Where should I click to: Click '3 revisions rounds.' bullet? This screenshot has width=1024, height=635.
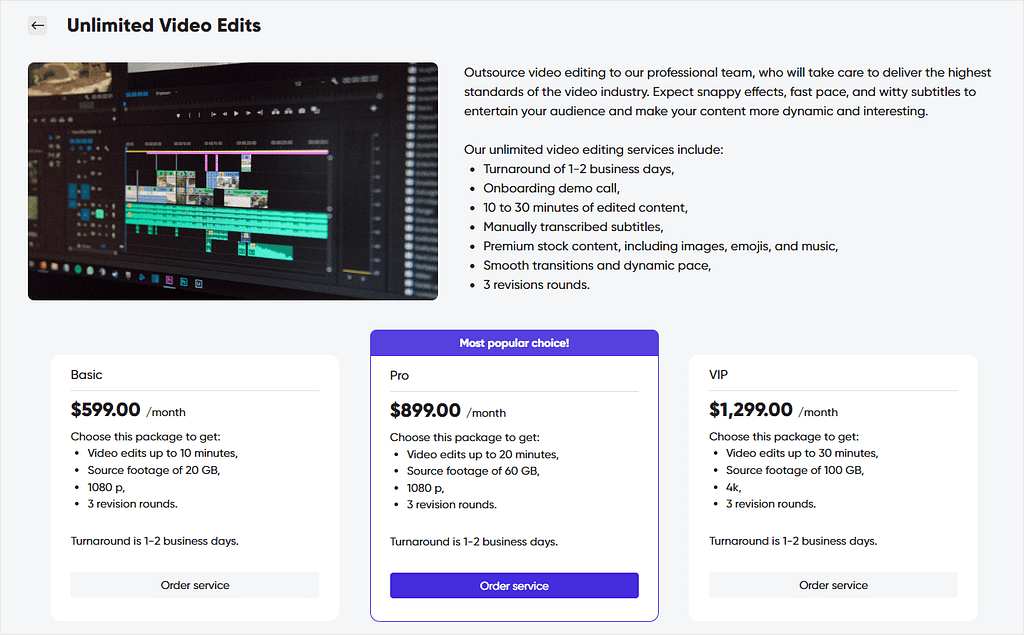coord(536,285)
